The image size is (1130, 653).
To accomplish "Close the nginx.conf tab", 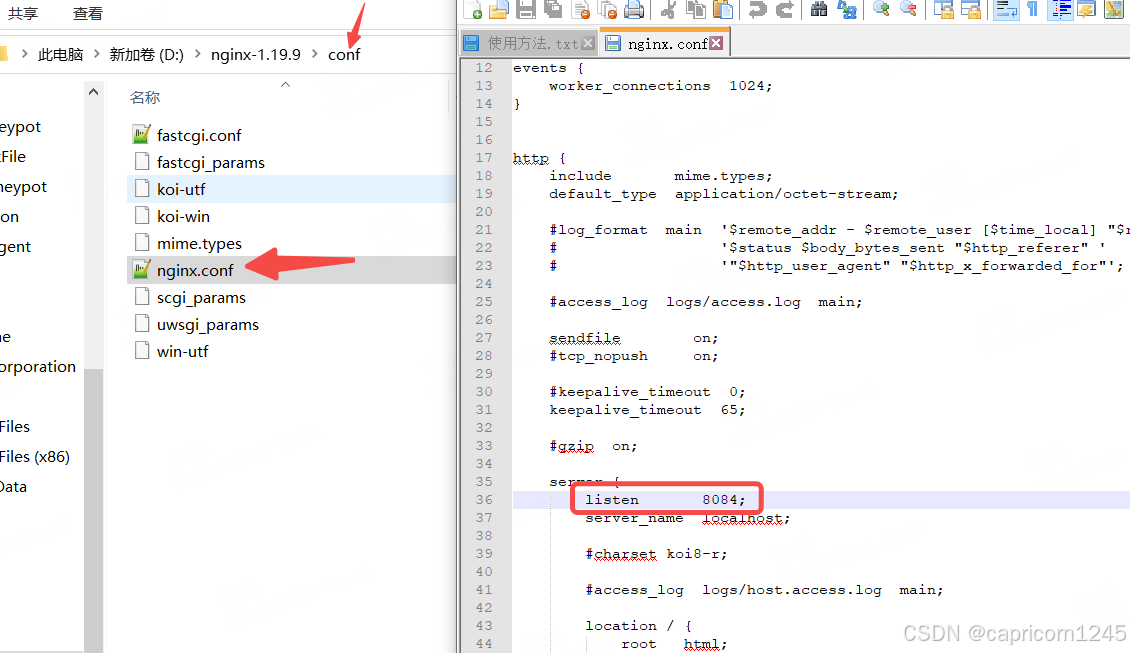I will [716, 43].
